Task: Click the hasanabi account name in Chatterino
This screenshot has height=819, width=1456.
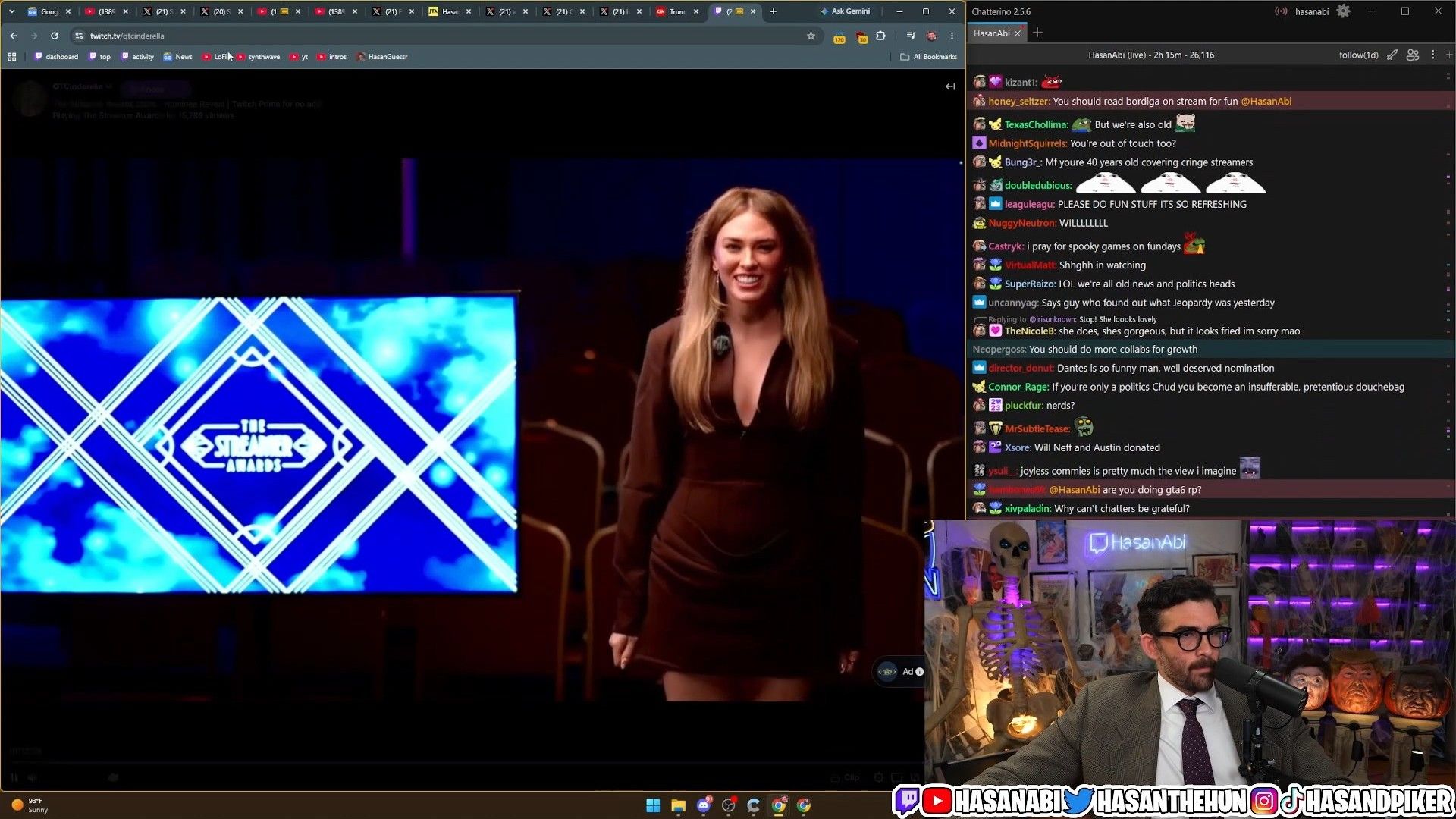Action: [x=1312, y=11]
